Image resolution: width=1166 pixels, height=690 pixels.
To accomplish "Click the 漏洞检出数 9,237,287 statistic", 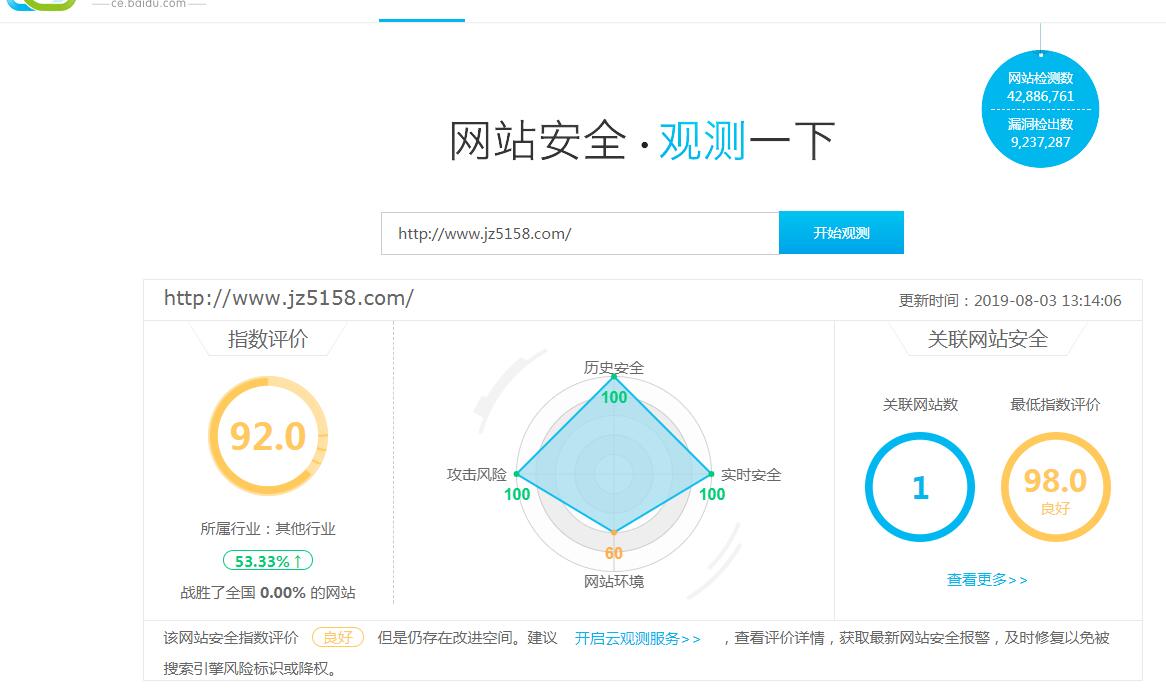I will click(x=1040, y=133).
